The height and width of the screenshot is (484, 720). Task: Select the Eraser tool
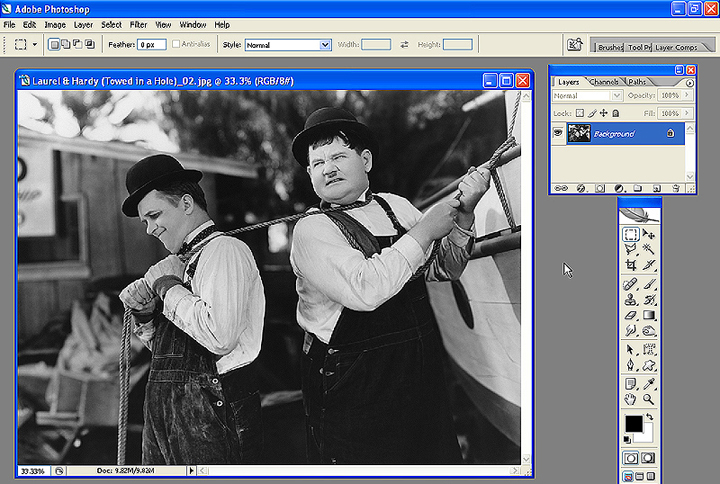(x=631, y=315)
